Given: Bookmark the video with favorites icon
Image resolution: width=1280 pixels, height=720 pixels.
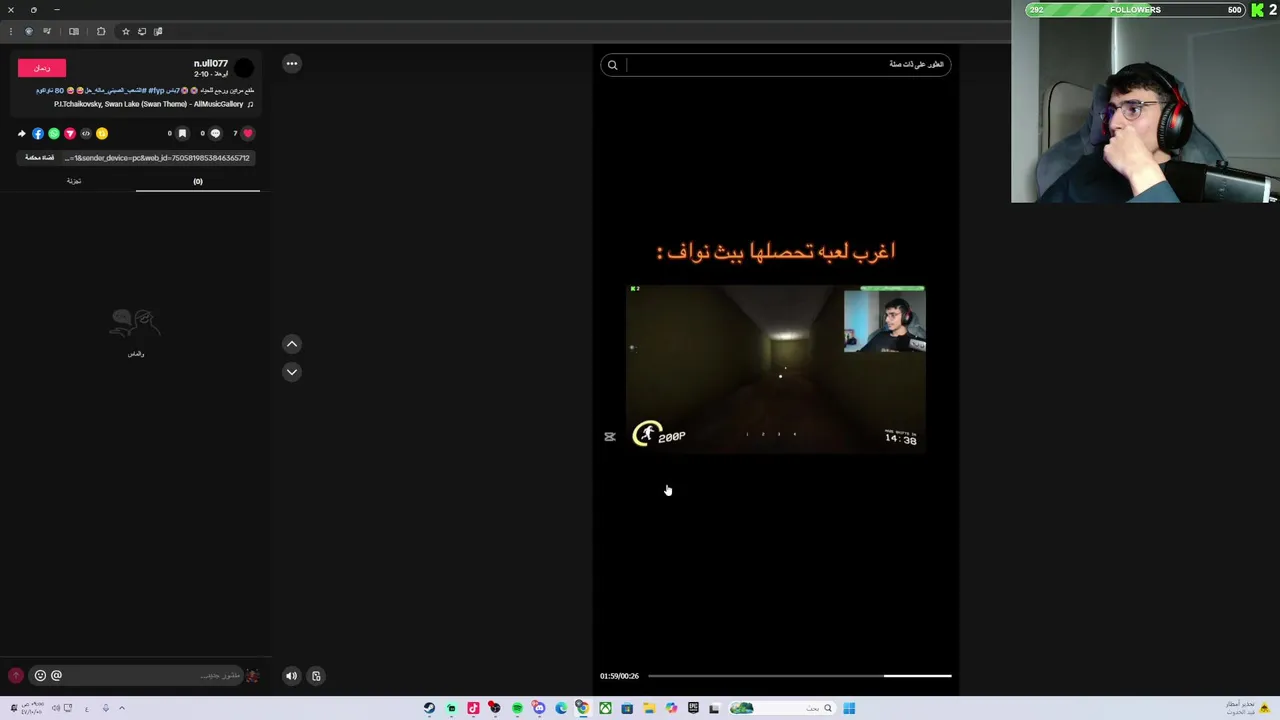Looking at the screenshot, I should pos(182,133).
